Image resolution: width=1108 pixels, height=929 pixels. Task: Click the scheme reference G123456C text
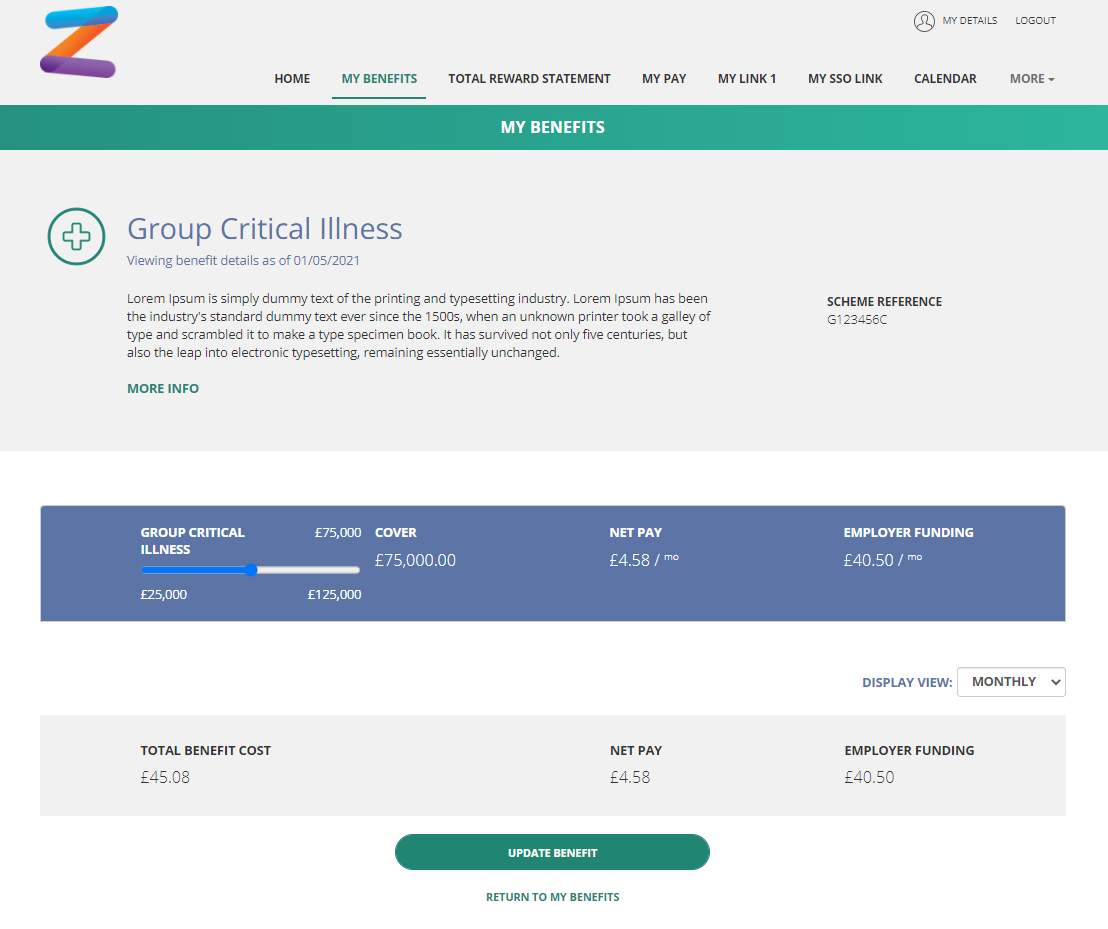click(856, 319)
